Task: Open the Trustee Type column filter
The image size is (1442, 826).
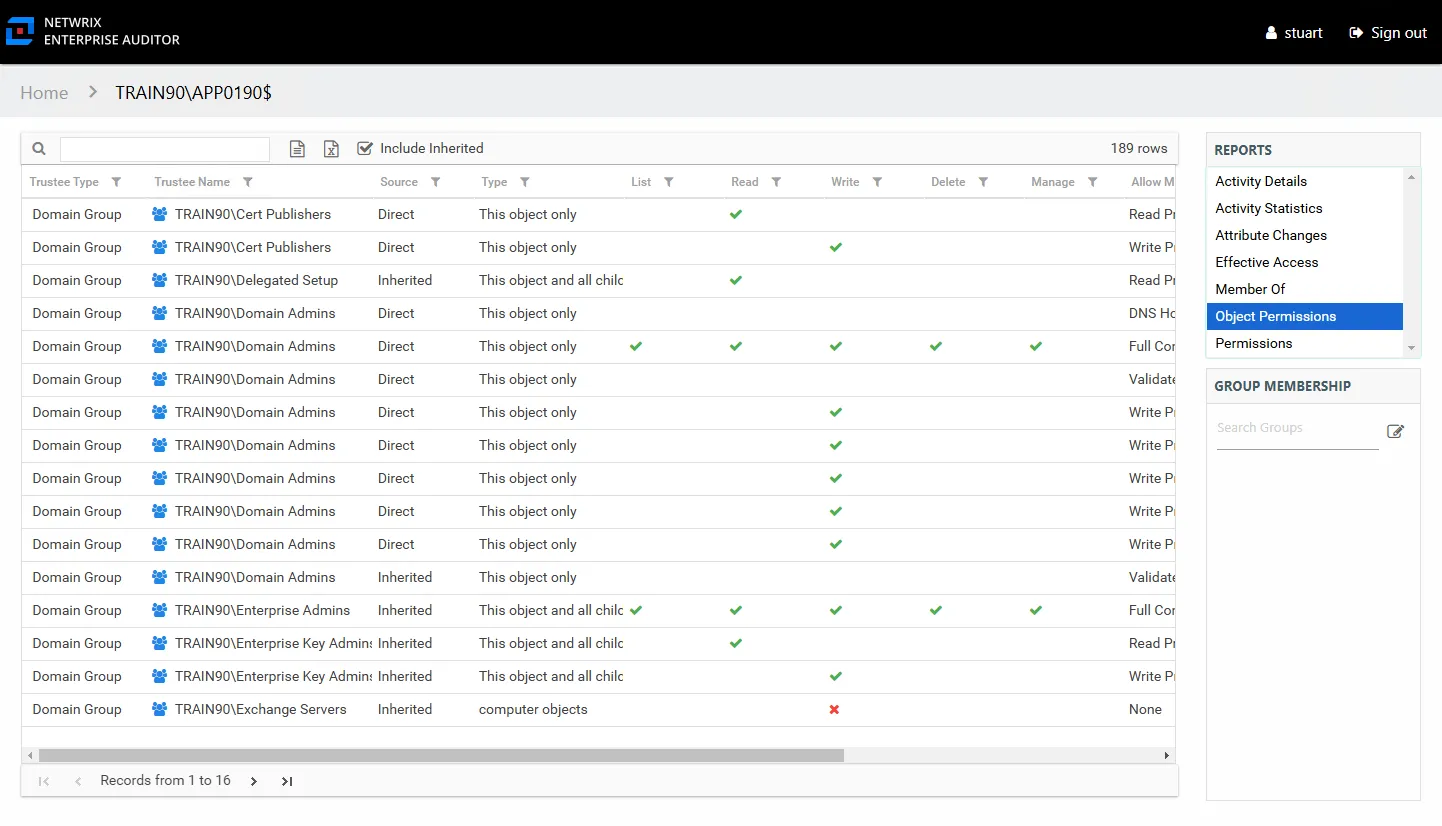Action: 116,182
